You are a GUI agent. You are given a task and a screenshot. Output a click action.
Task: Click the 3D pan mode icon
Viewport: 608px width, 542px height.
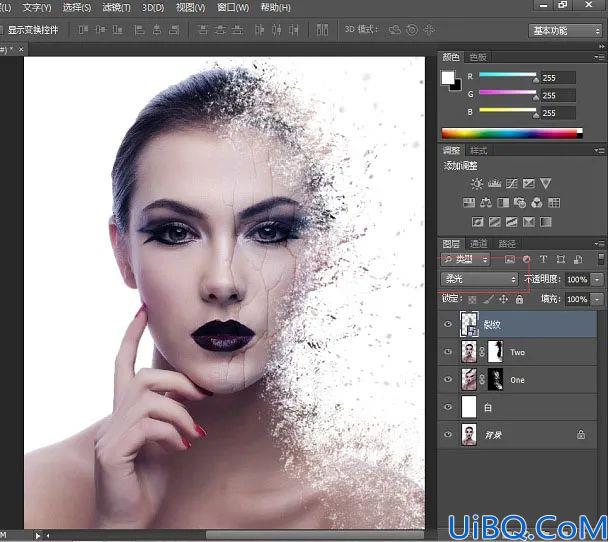tap(429, 30)
